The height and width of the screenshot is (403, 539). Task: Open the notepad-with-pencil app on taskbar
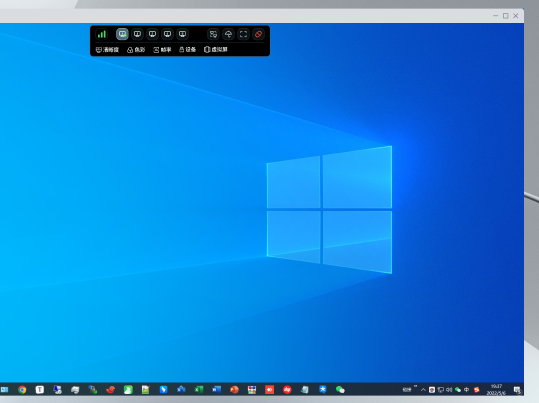(146, 390)
